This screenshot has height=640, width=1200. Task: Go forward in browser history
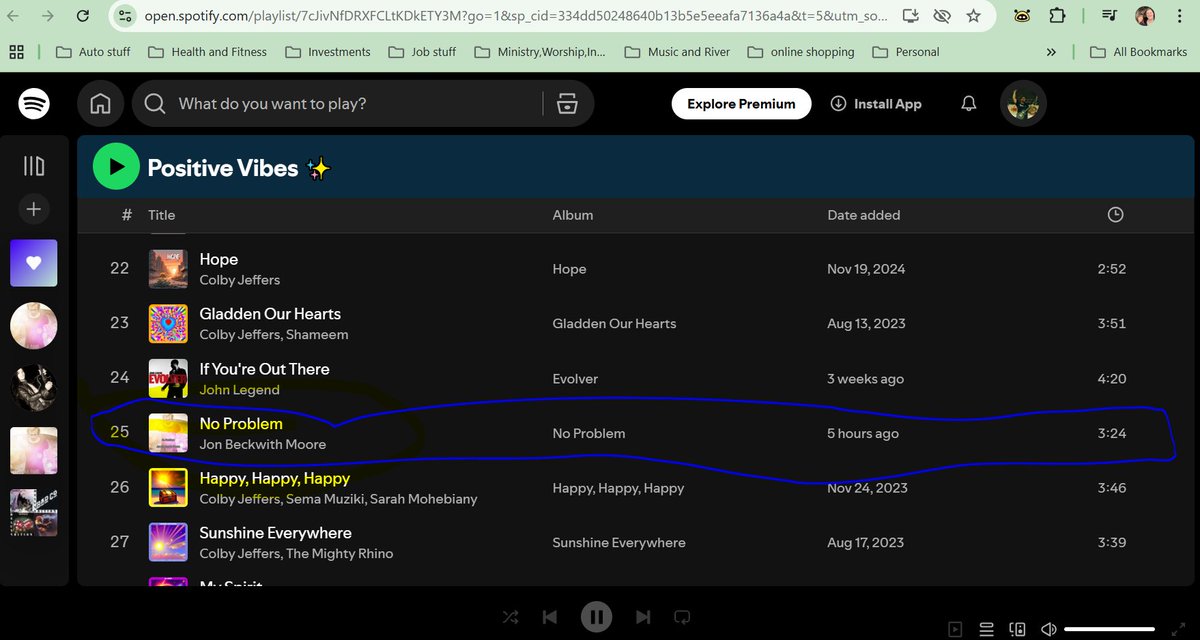[x=47, y=16]
